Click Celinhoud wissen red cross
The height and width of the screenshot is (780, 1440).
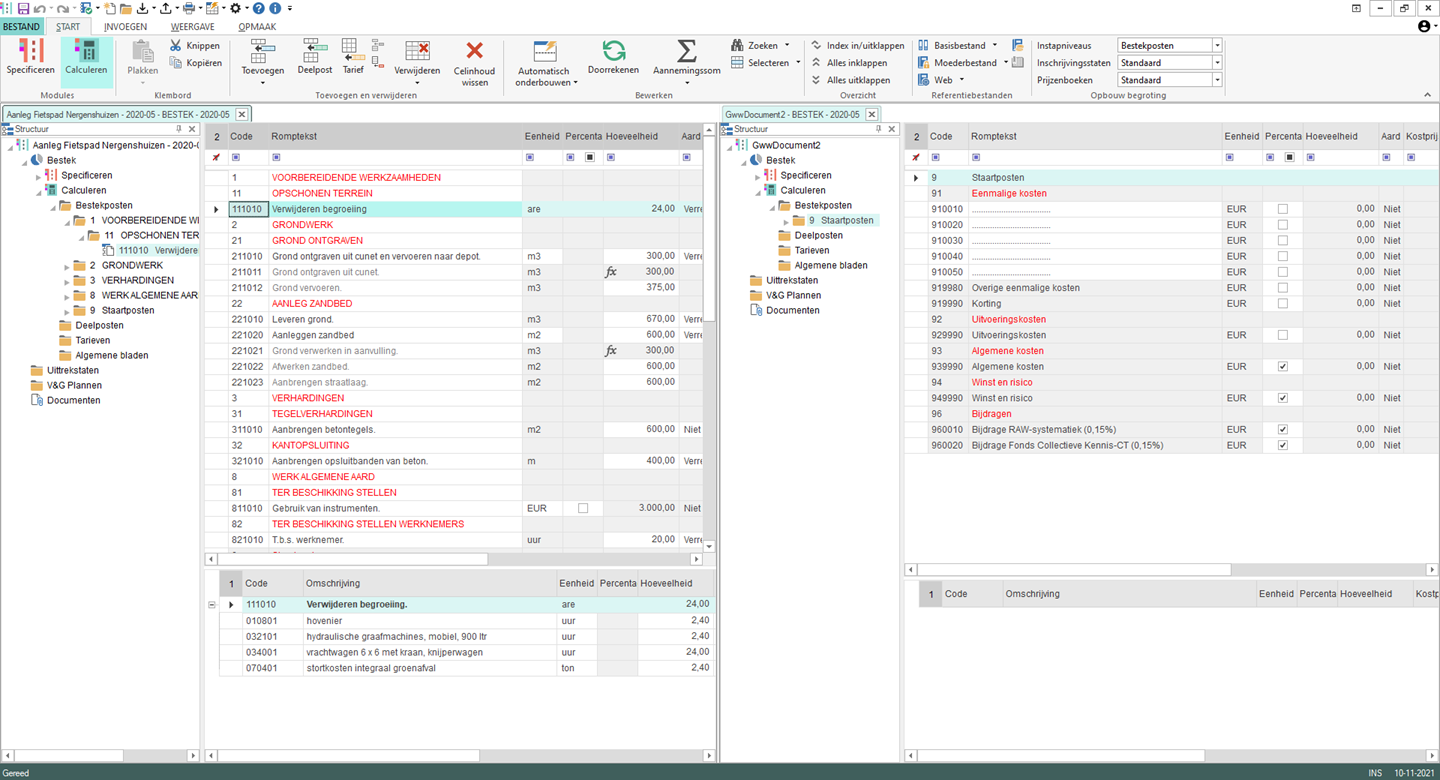pyautogui.click(x=475, y=51)
